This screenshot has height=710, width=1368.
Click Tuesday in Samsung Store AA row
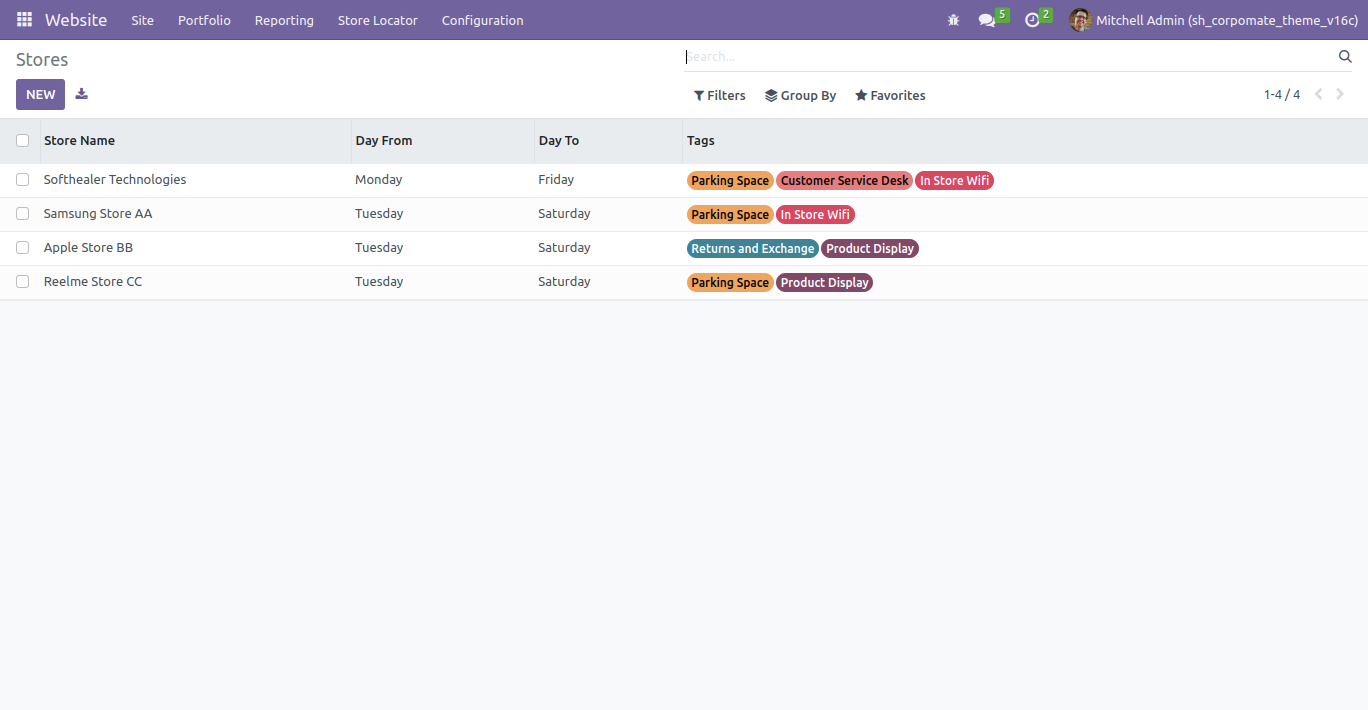379,214
